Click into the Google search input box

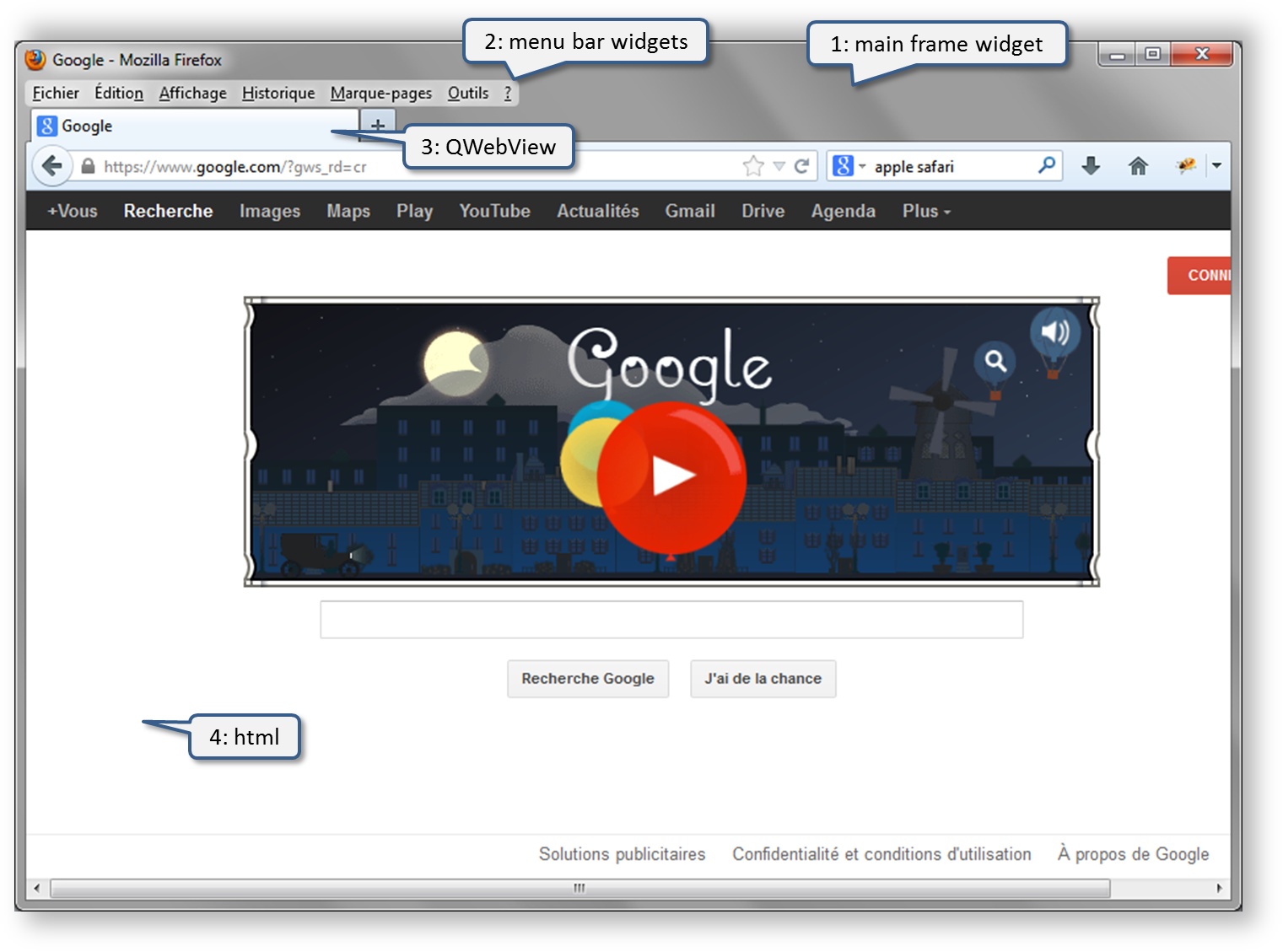click(671, 620)
